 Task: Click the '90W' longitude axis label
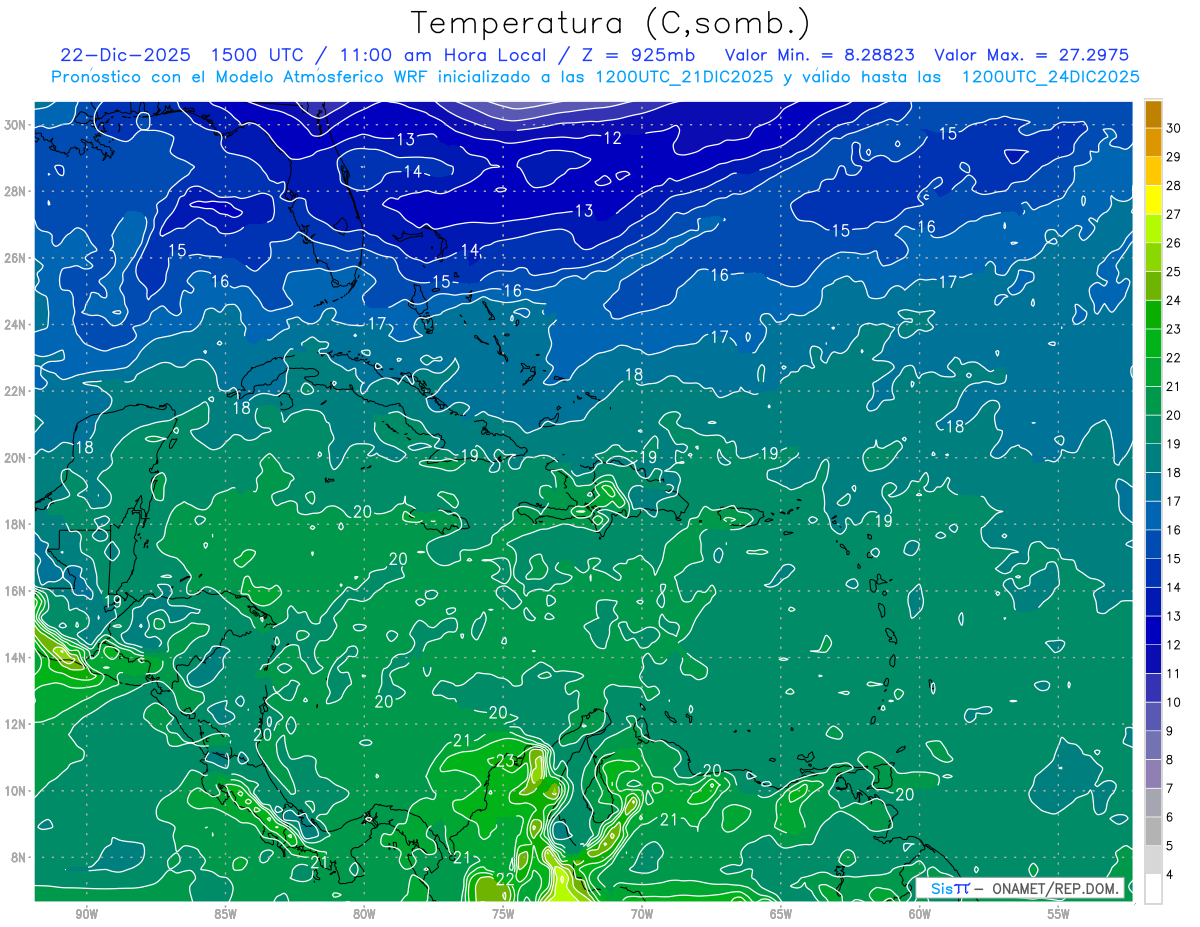pos(86,914)
